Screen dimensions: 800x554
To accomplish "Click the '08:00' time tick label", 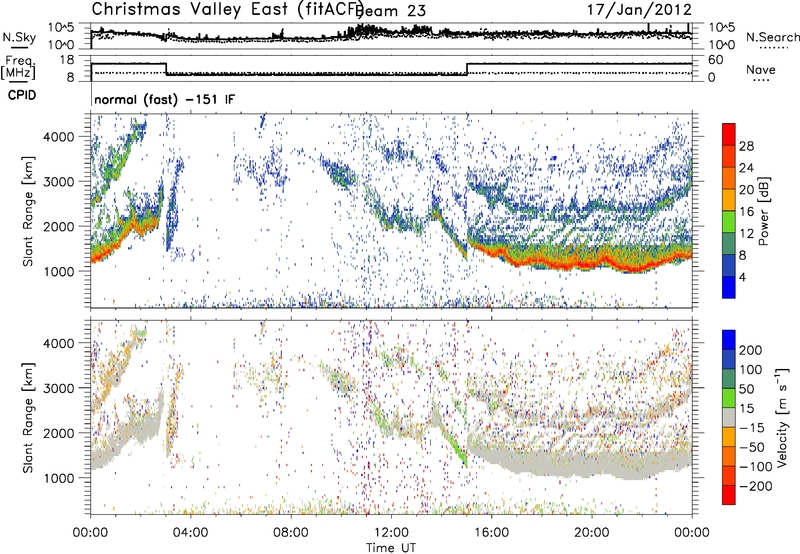I will tap(291, 533).
